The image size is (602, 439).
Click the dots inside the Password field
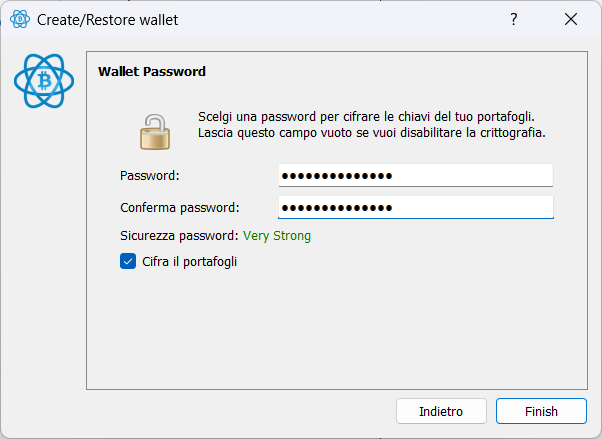point(337,176)
